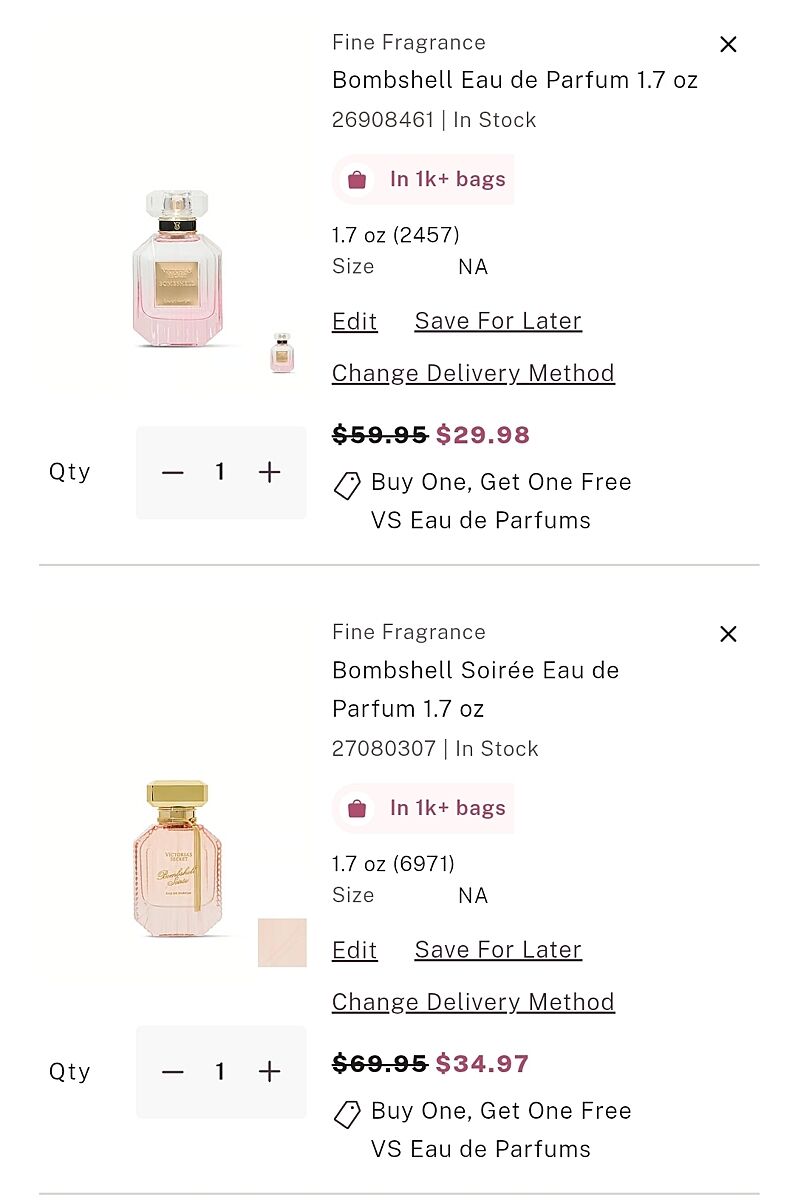Remove Bombshell Soirée item with X icon
Viewport: 798px width, 1200px height.
pos(728,634)
